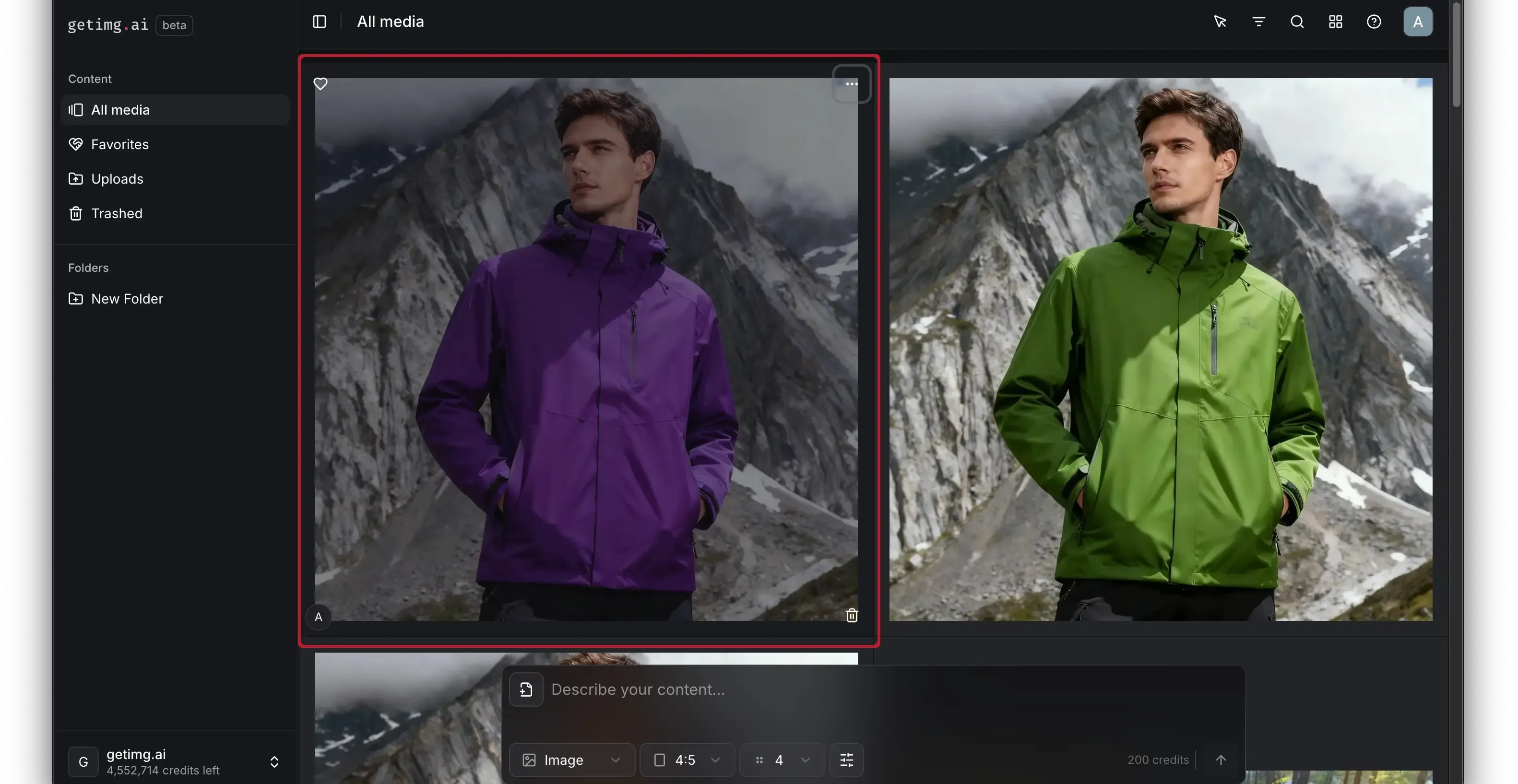Click the attach reference file icon in prompt
This screenshot has width=1518, height=784.
pos(526,689)
